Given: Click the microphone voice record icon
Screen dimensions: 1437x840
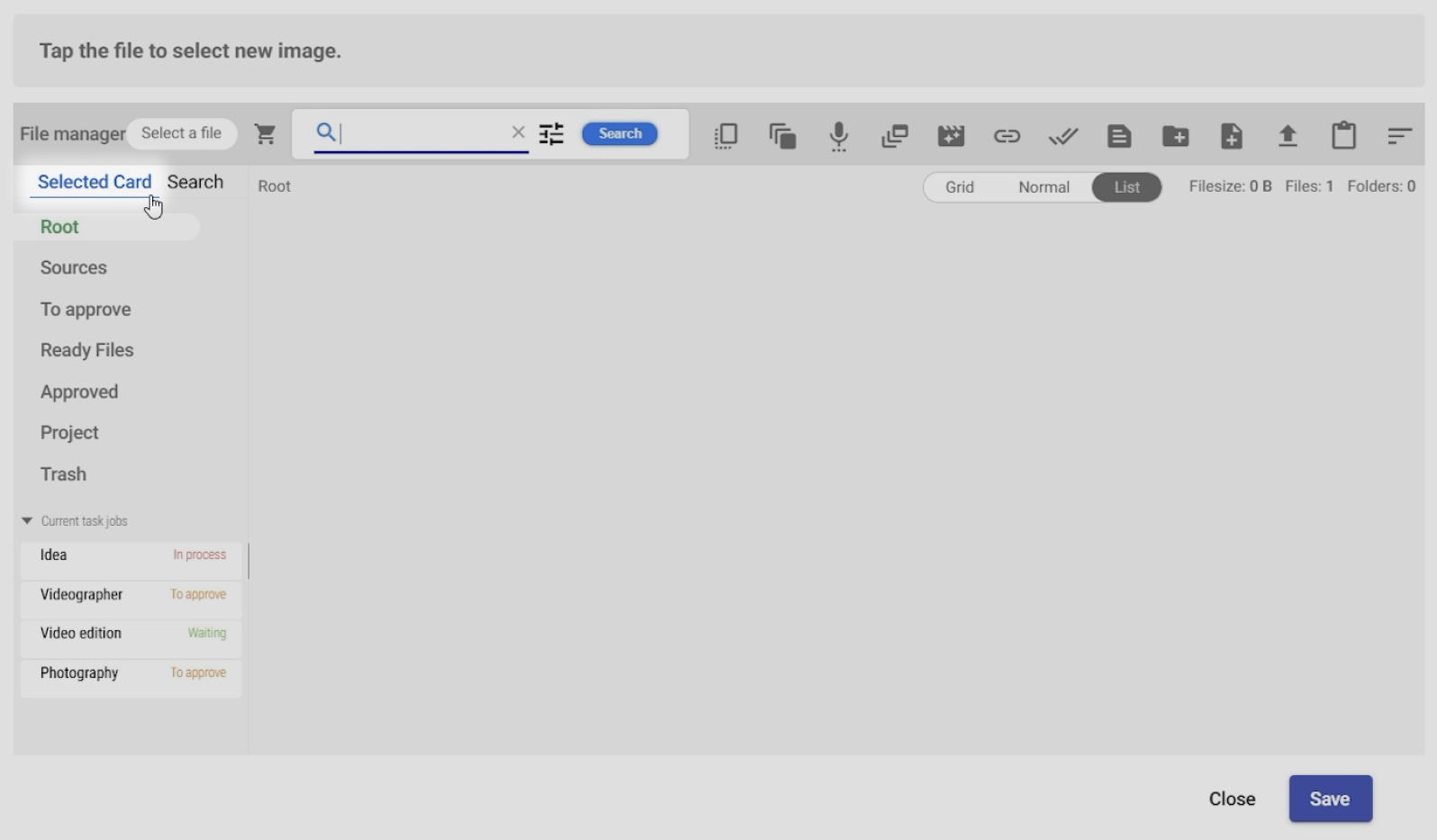Looking at the screenshot, I should [x=838, y=136].
